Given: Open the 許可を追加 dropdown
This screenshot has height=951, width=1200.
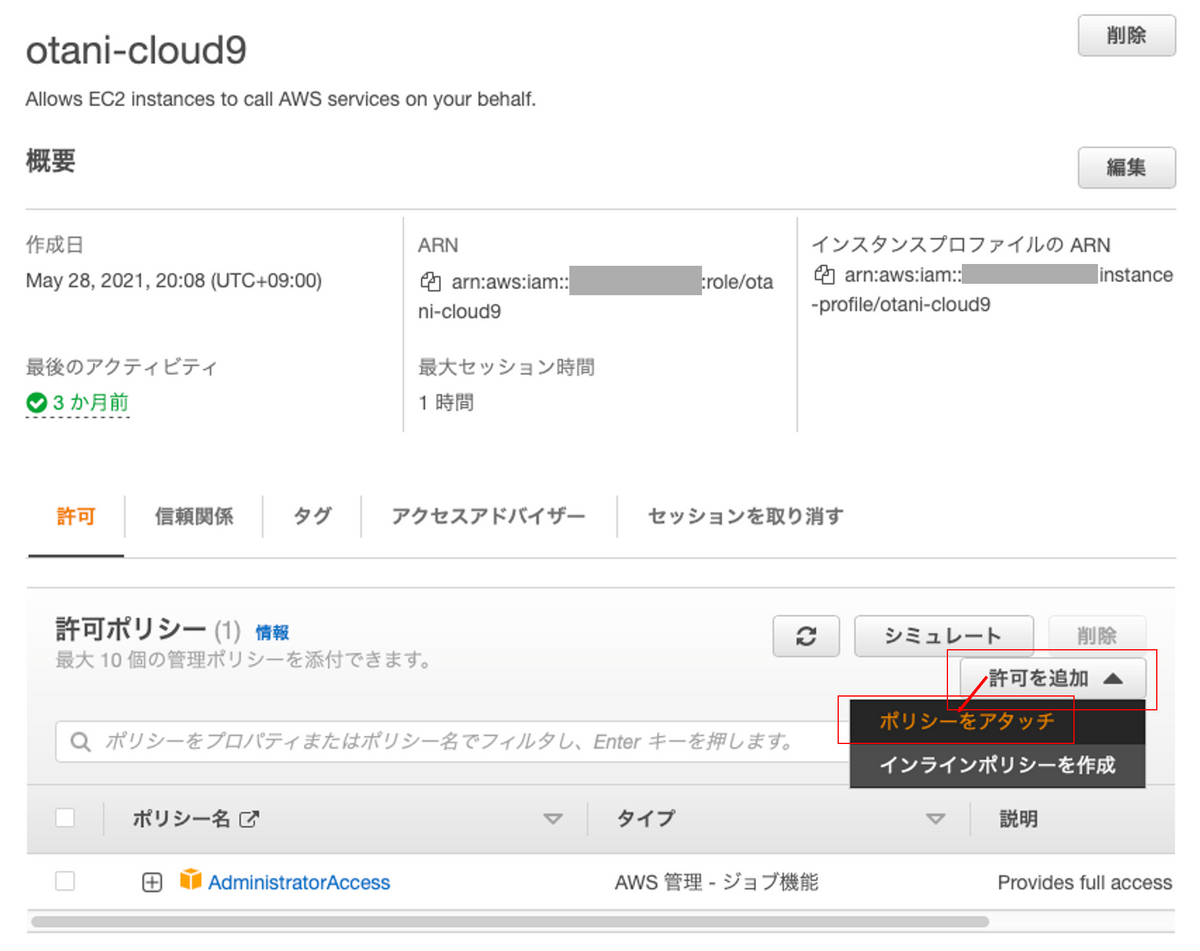Looking at the screenshot, I should [1053, 678].
